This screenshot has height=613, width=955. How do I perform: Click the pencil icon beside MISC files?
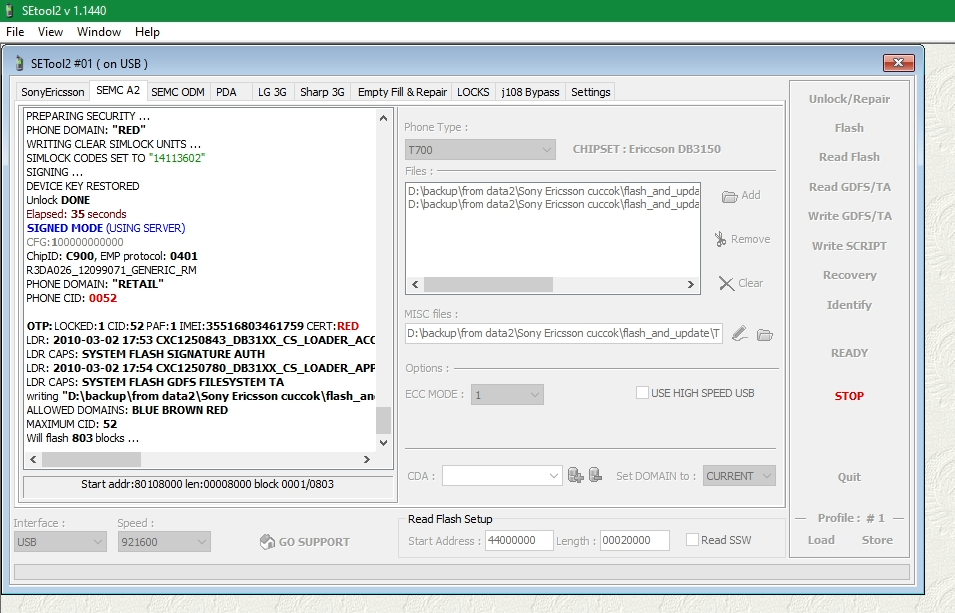click(x=739, y=334)
